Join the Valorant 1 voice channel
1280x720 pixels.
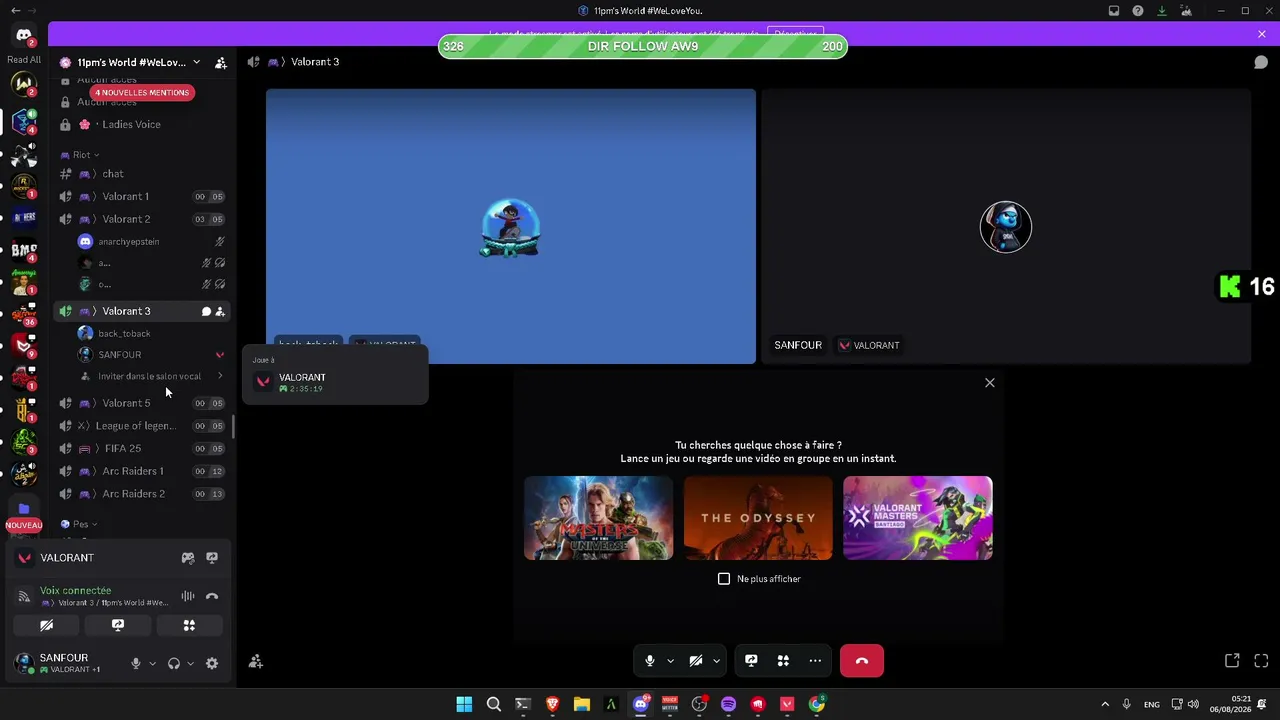(x=142, y=197)
